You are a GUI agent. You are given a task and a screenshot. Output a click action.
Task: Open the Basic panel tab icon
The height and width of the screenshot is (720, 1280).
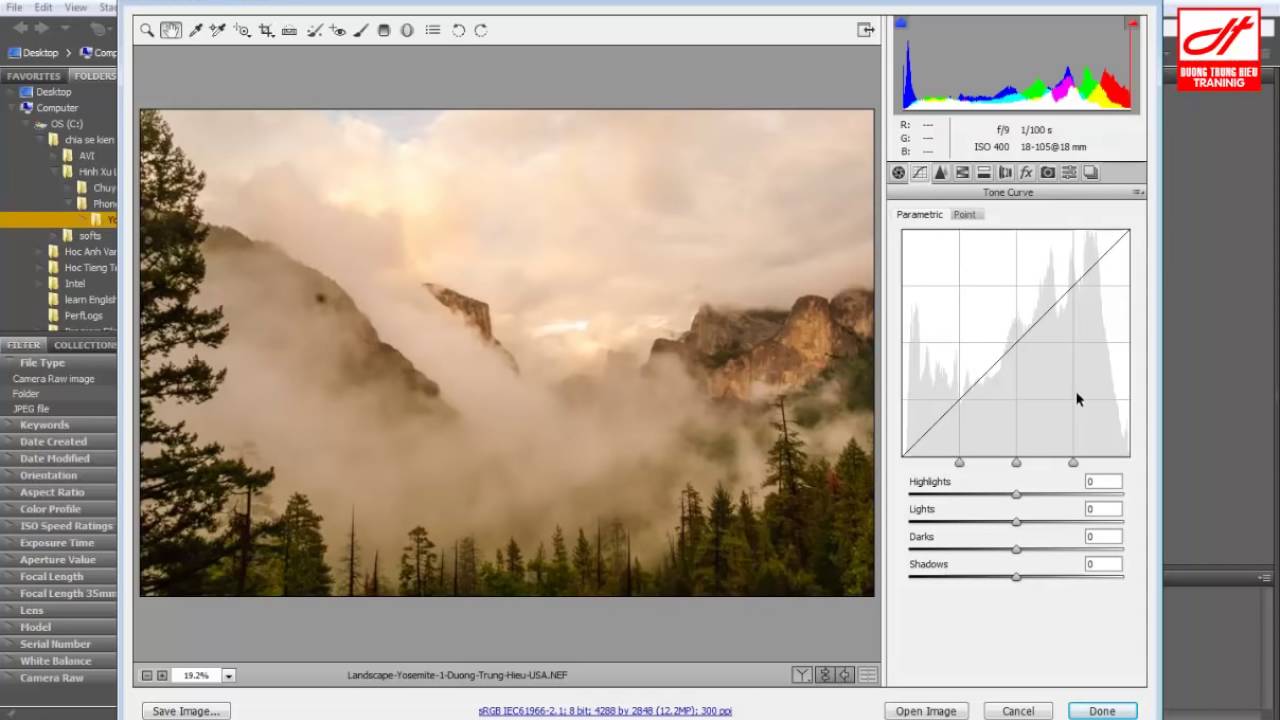pyautogui.click(x=898, y=173)
